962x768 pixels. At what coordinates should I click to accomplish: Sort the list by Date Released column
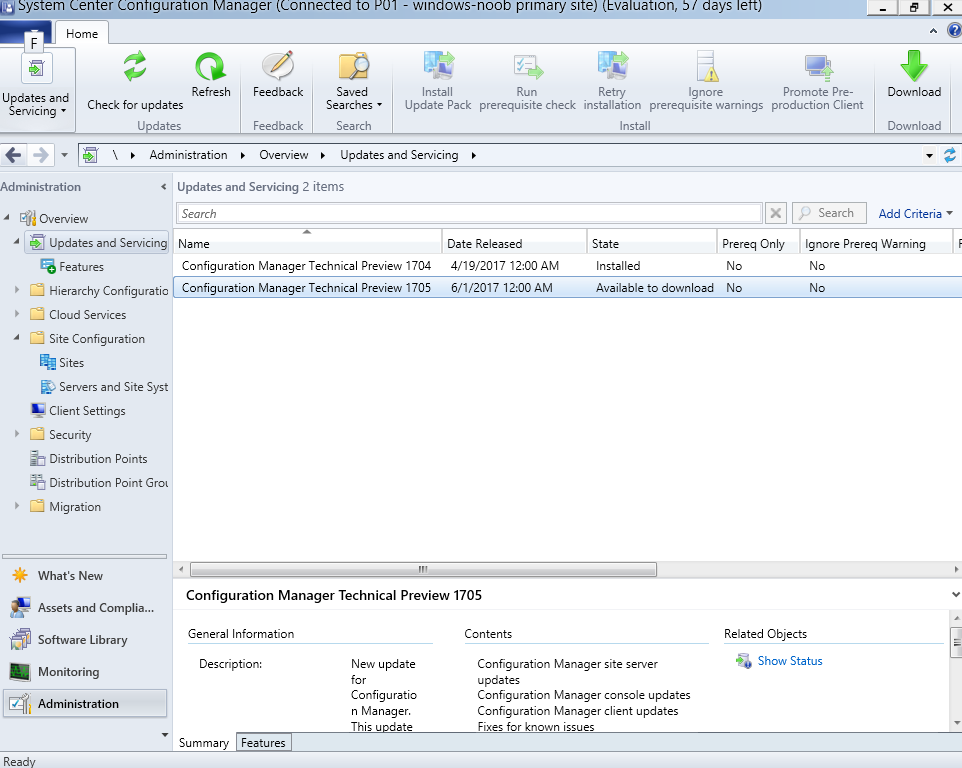(x=514, y=243)
